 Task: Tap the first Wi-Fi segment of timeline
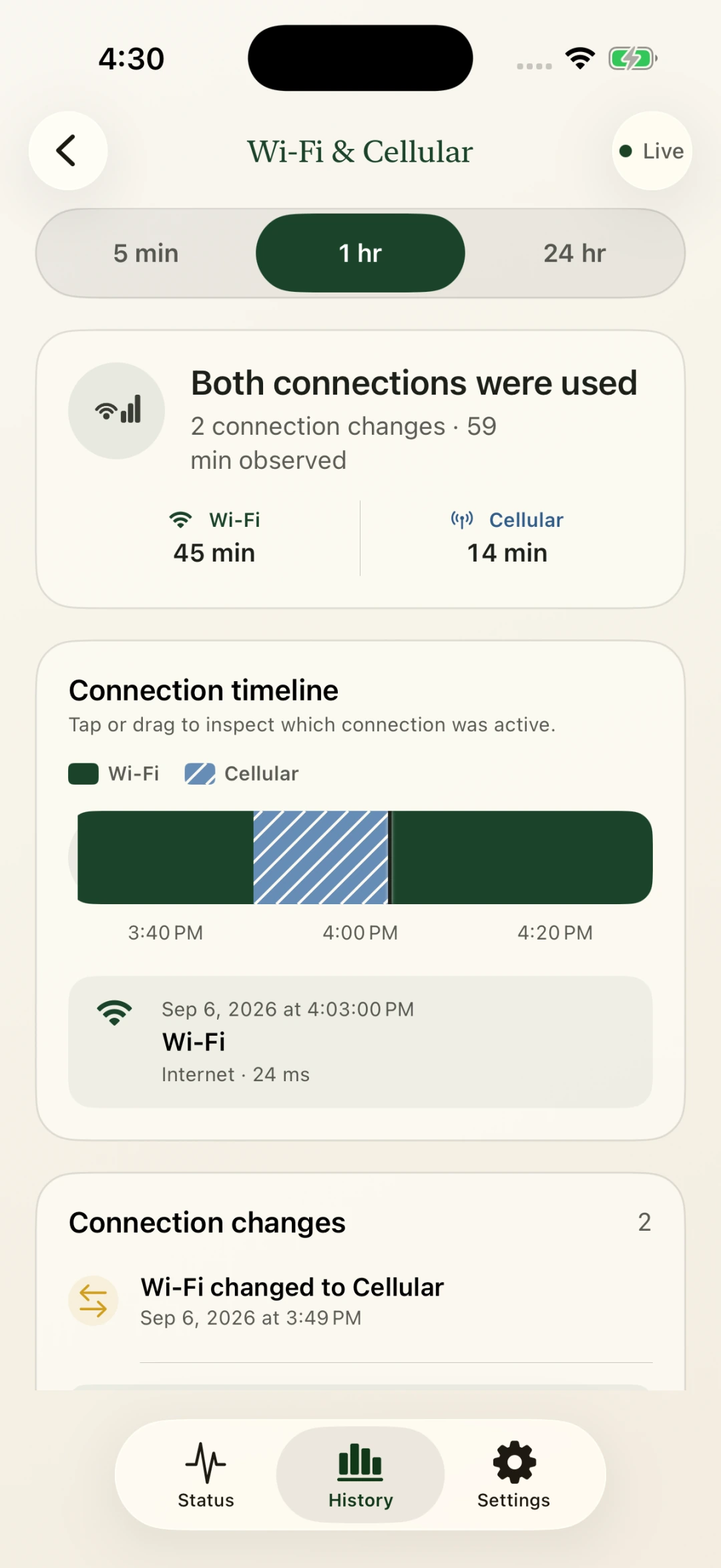click(x=166, y=857)
